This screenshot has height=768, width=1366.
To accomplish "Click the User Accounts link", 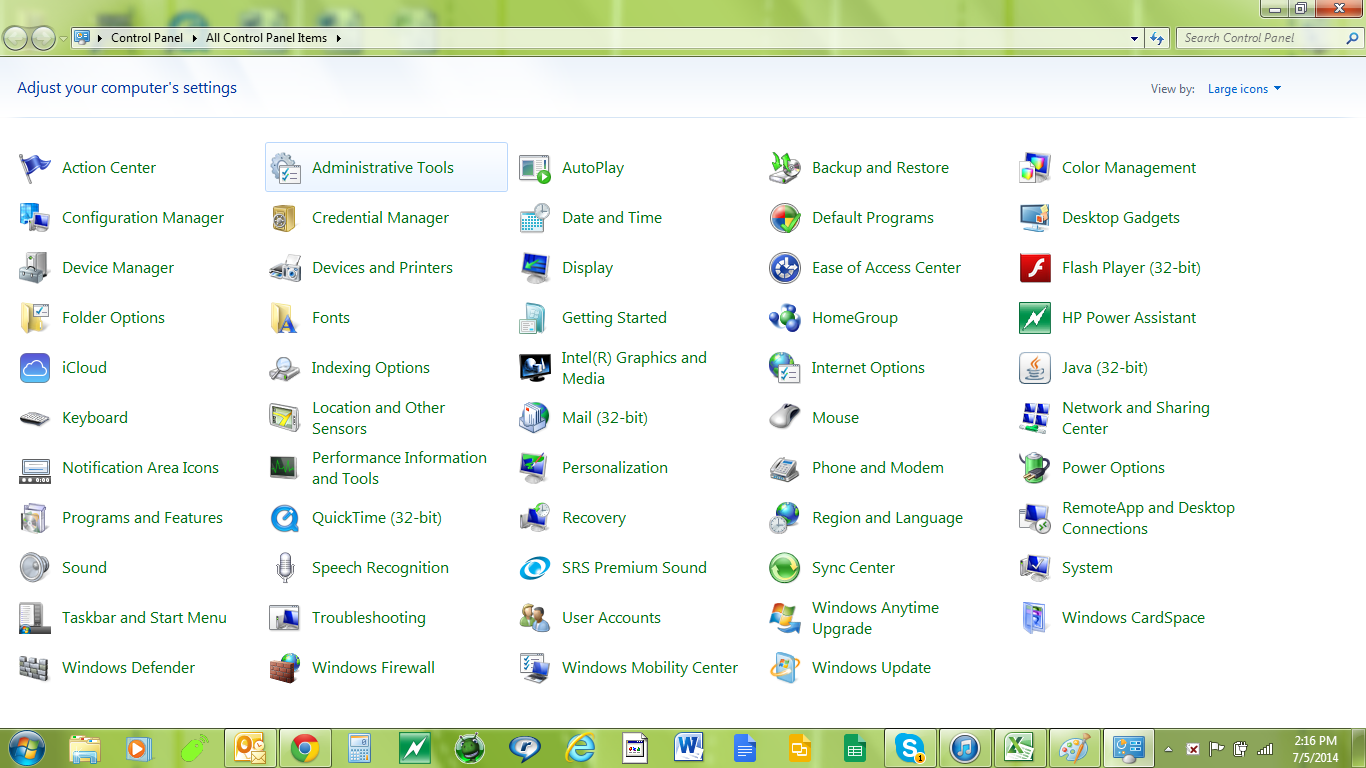I will (611, 618).
